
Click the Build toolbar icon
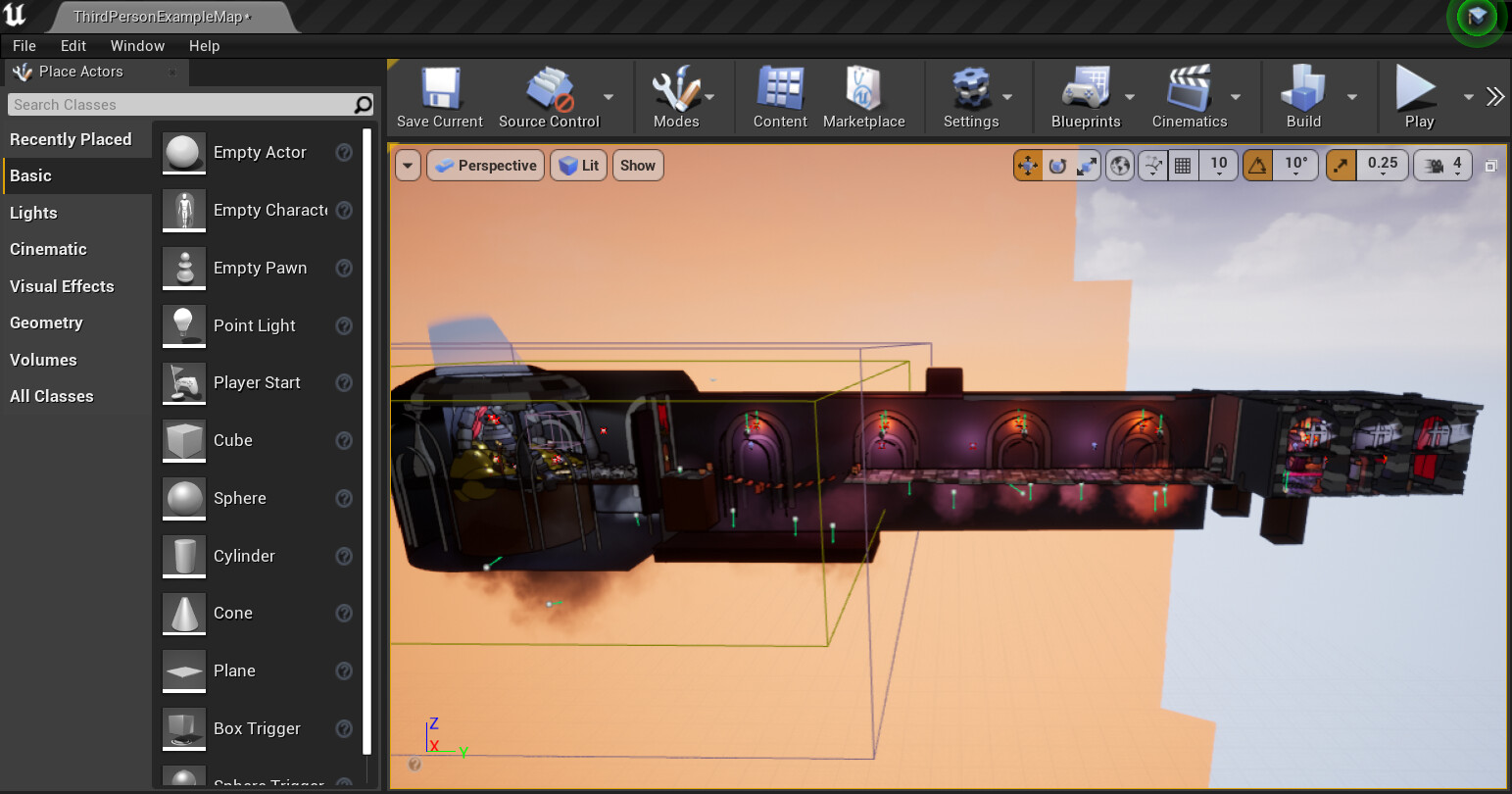[x=1303, y=96]
